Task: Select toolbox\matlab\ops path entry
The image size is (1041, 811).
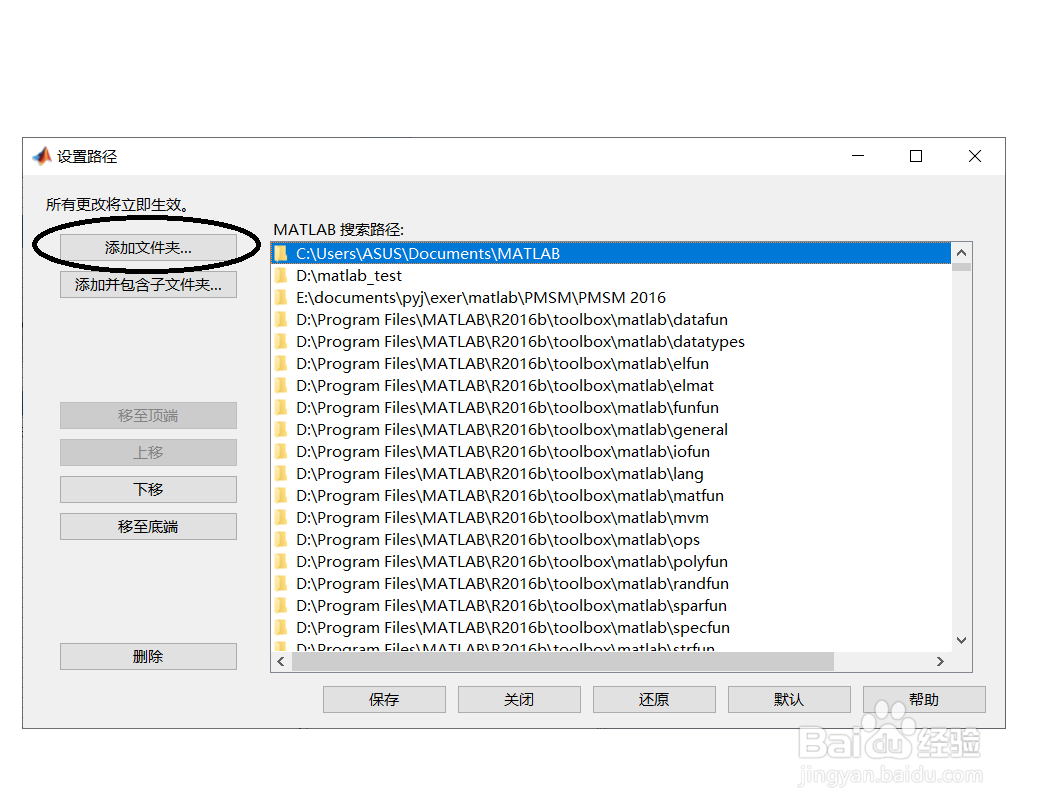Action: [x=611, y=540]
